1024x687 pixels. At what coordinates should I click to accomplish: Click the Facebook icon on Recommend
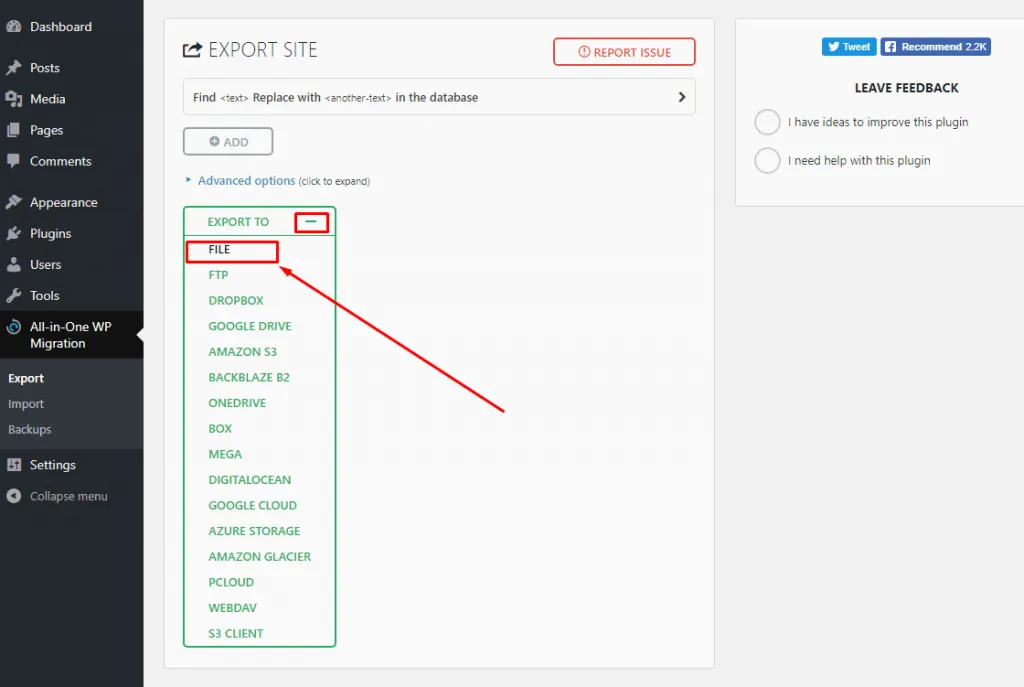[x=890, y=46]
